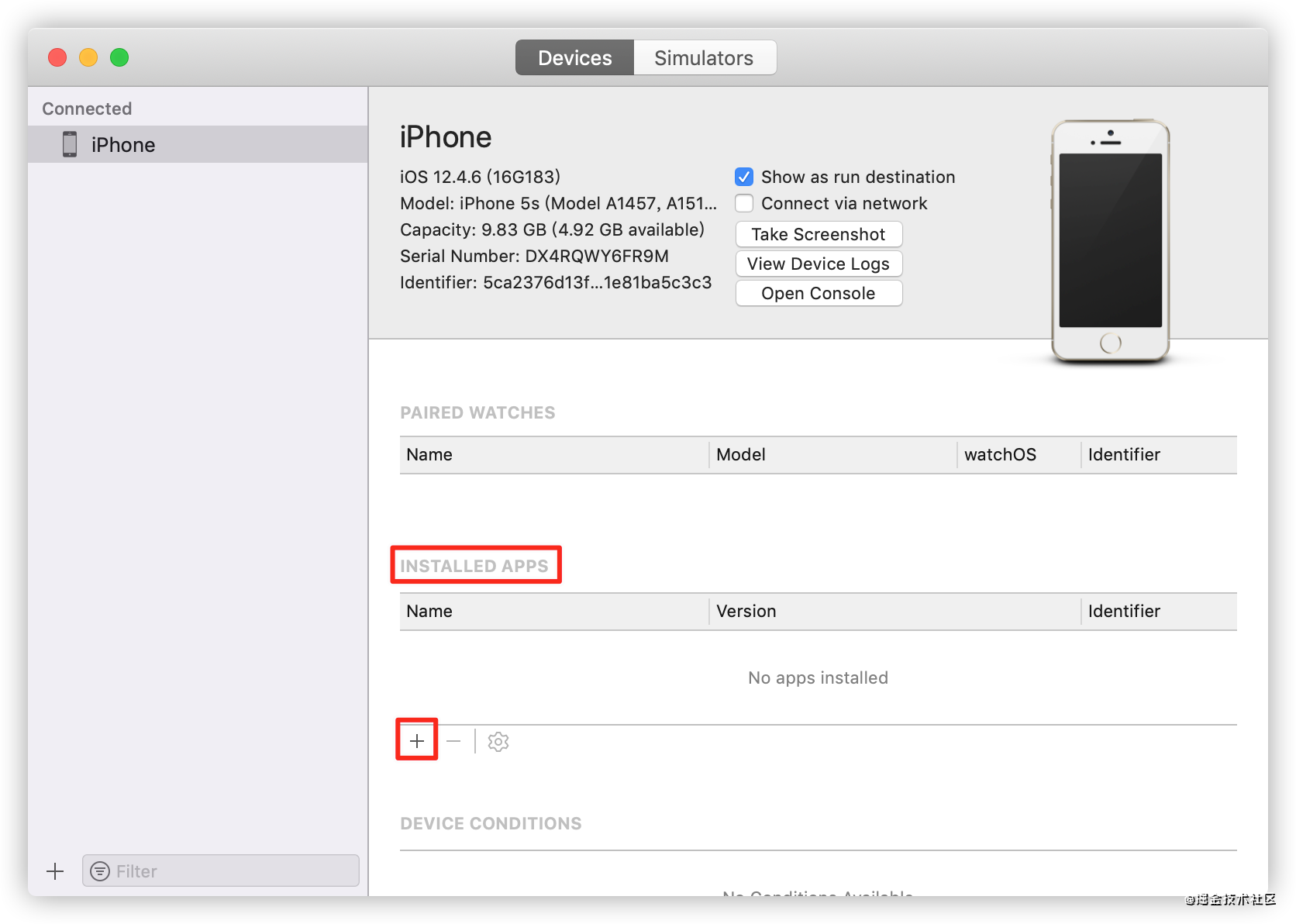Close the window with red button
1296x924 pixels.
click(57, 57)
